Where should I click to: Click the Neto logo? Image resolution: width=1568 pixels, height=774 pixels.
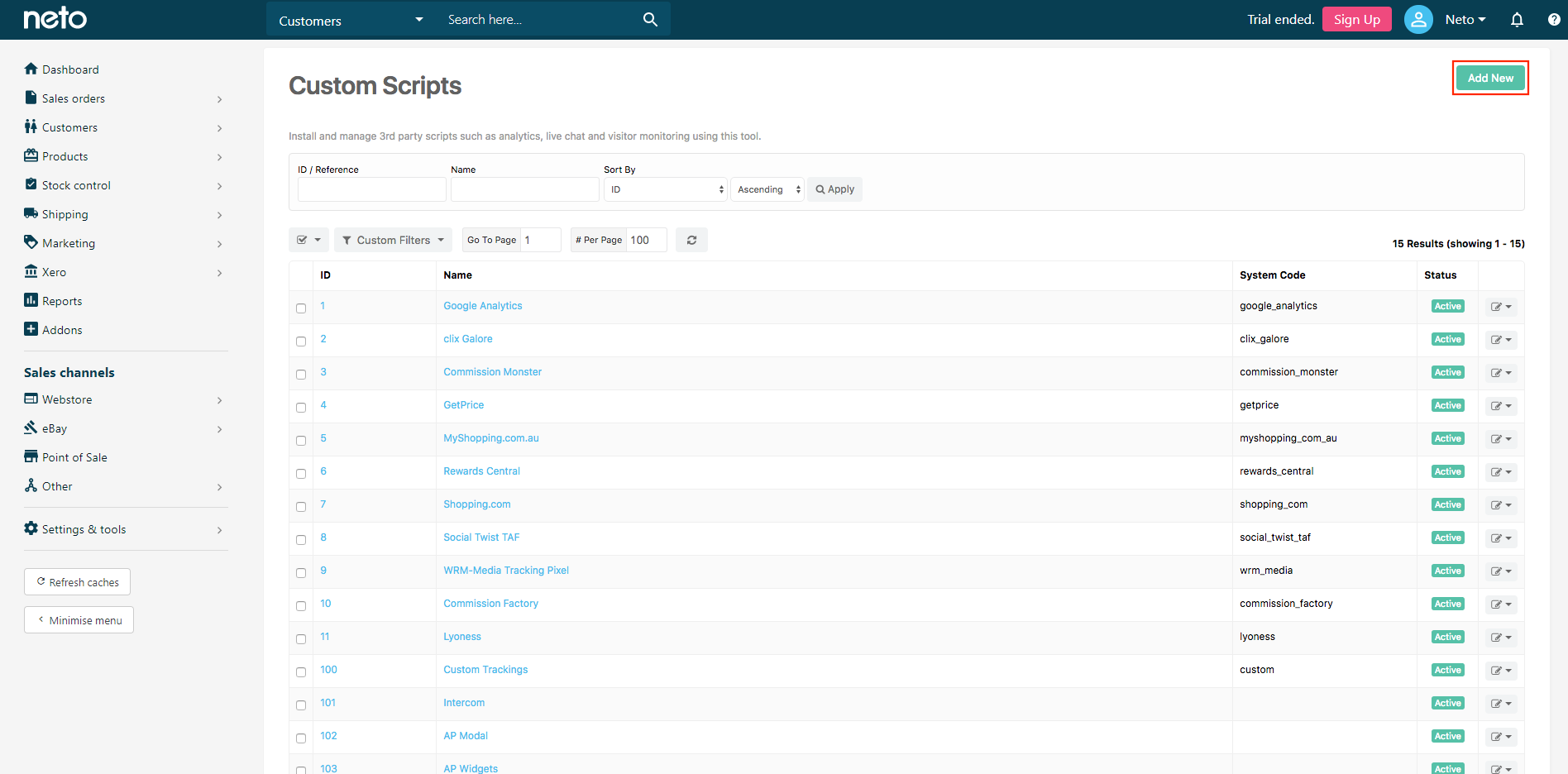click(55, 18)
